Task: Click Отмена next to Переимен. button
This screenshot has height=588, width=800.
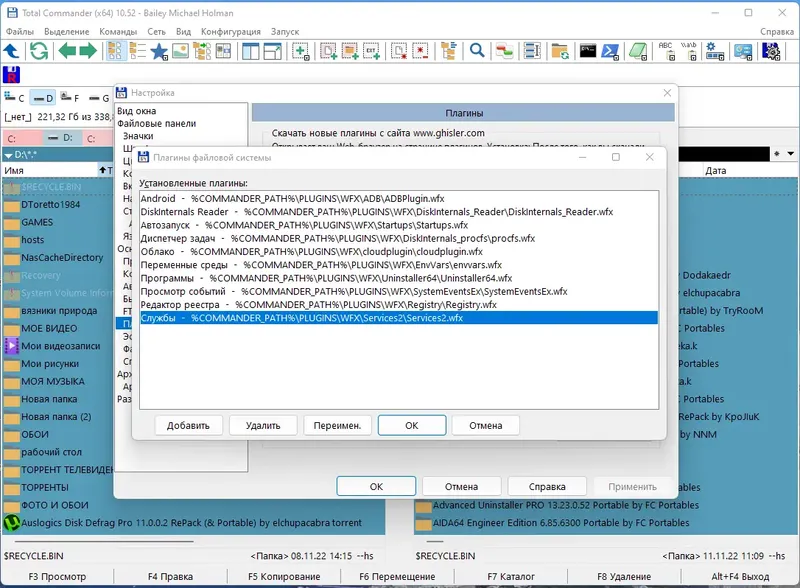Action: coord(486,425)
